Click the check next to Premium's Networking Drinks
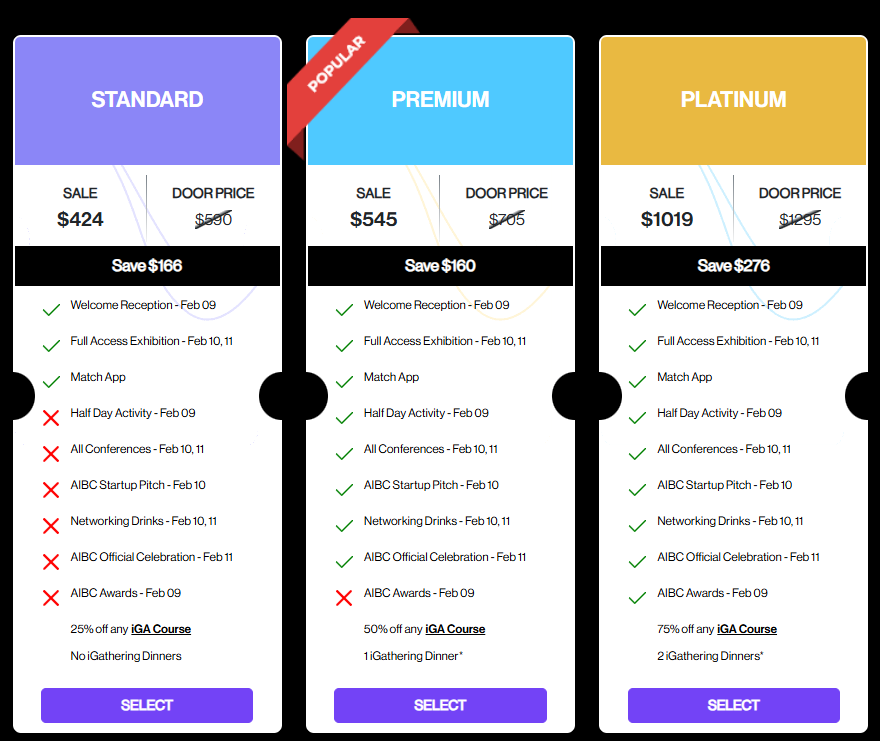Screen dimensions: 880x741 click(344, 525)
